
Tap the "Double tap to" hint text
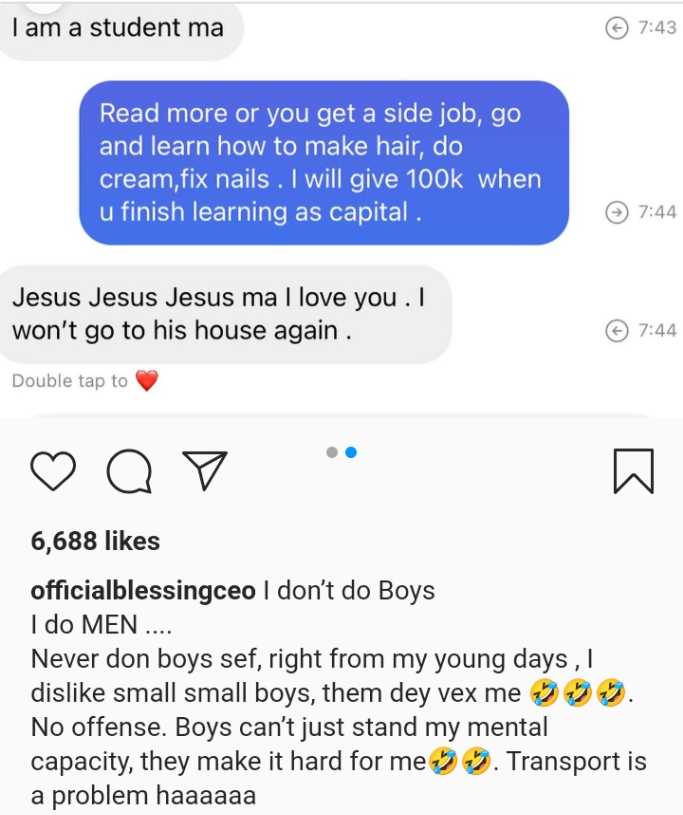point(70,381)
